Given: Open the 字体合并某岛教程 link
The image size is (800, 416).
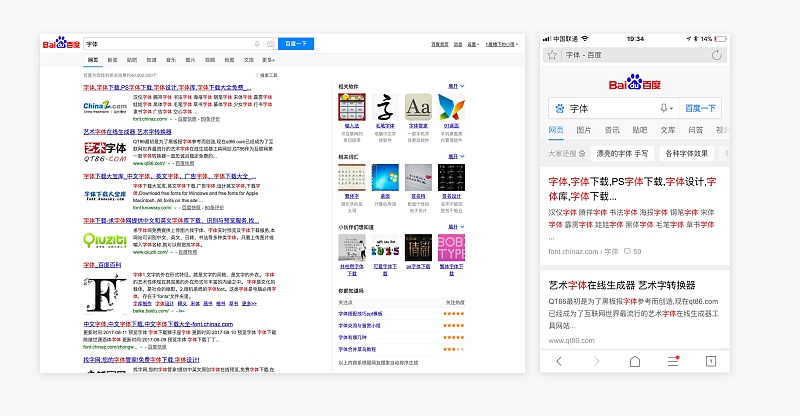Looking at the screenshot, I should click(357, 349).
